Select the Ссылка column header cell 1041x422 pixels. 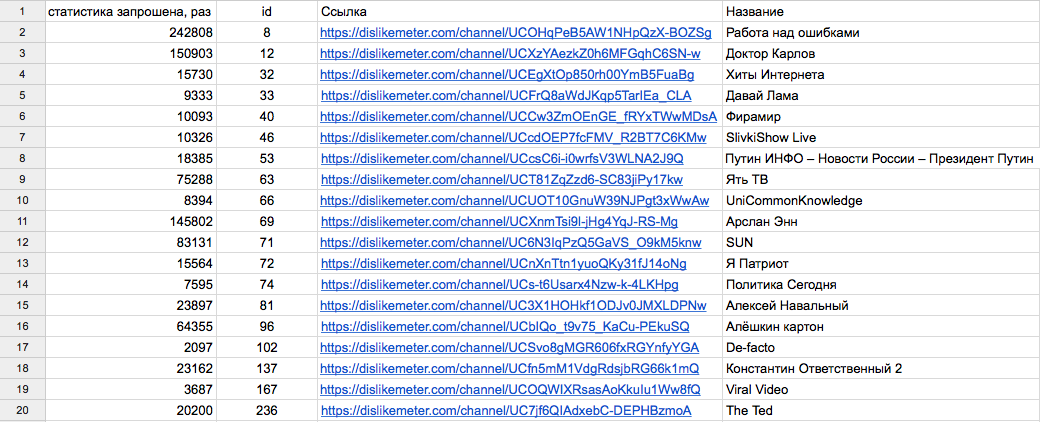[x=520, y=11]
